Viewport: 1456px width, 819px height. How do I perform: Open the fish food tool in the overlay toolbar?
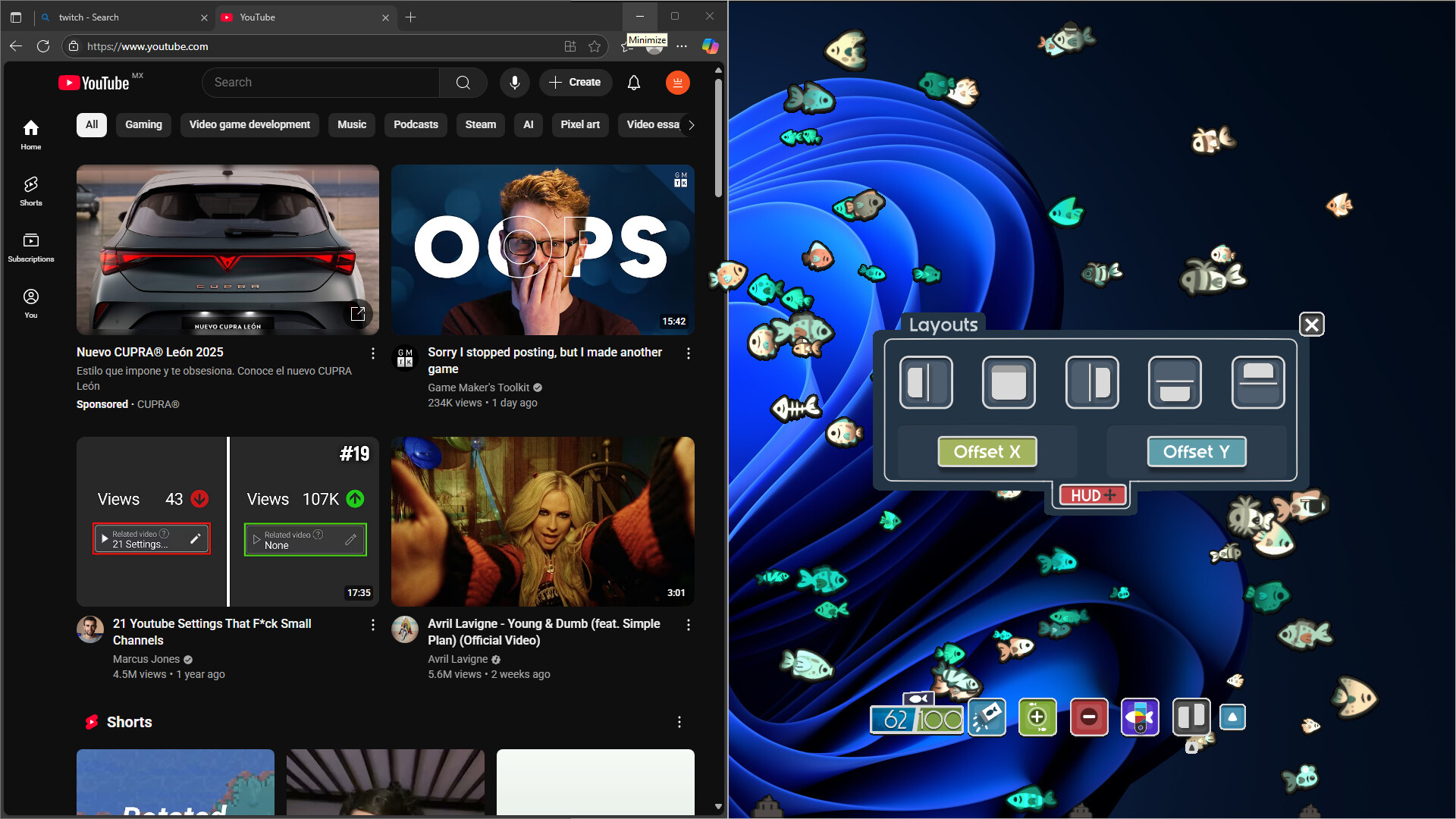(987, 717)
